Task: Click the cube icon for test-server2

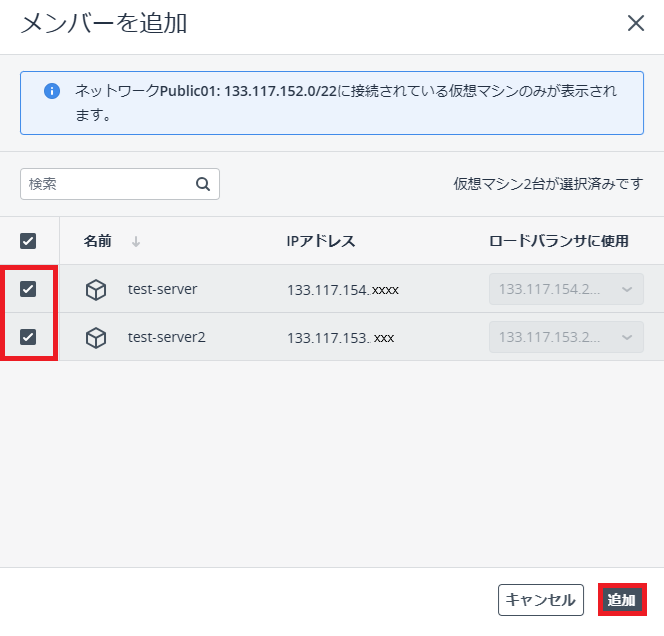Action: (96, 338)
